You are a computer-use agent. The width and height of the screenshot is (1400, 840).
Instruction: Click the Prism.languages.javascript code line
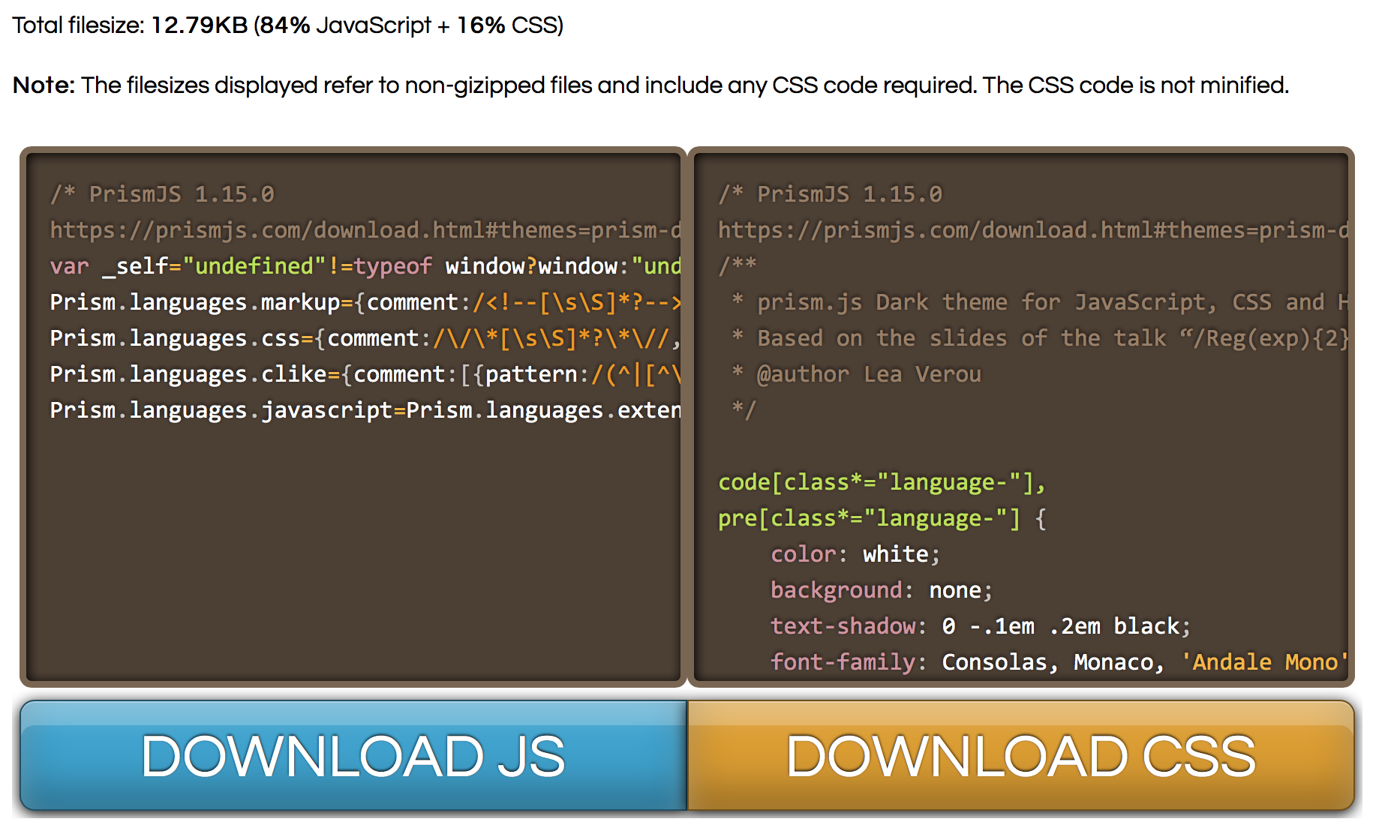coord(365,410)
